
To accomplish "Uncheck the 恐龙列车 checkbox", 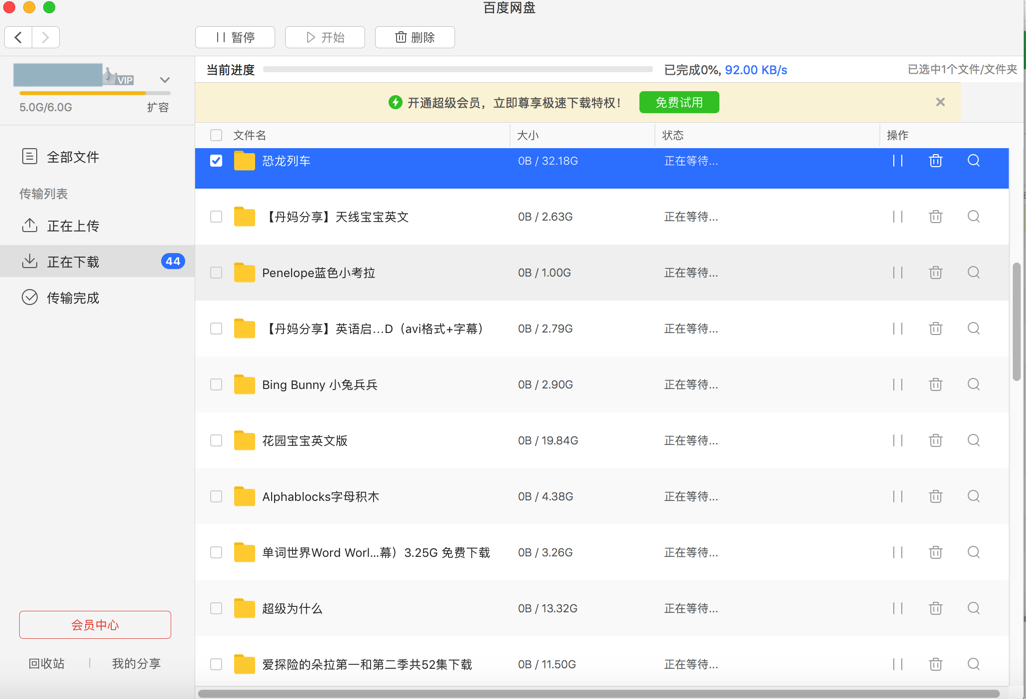I will (216, 161).
